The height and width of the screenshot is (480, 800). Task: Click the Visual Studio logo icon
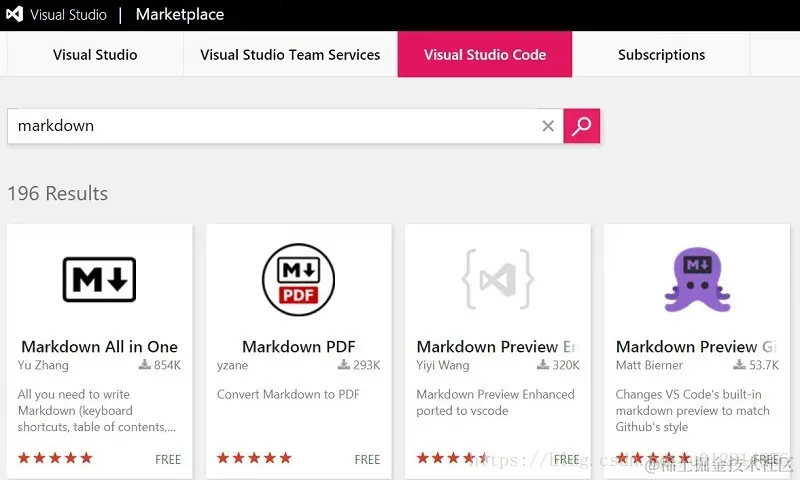click(14, 14)
